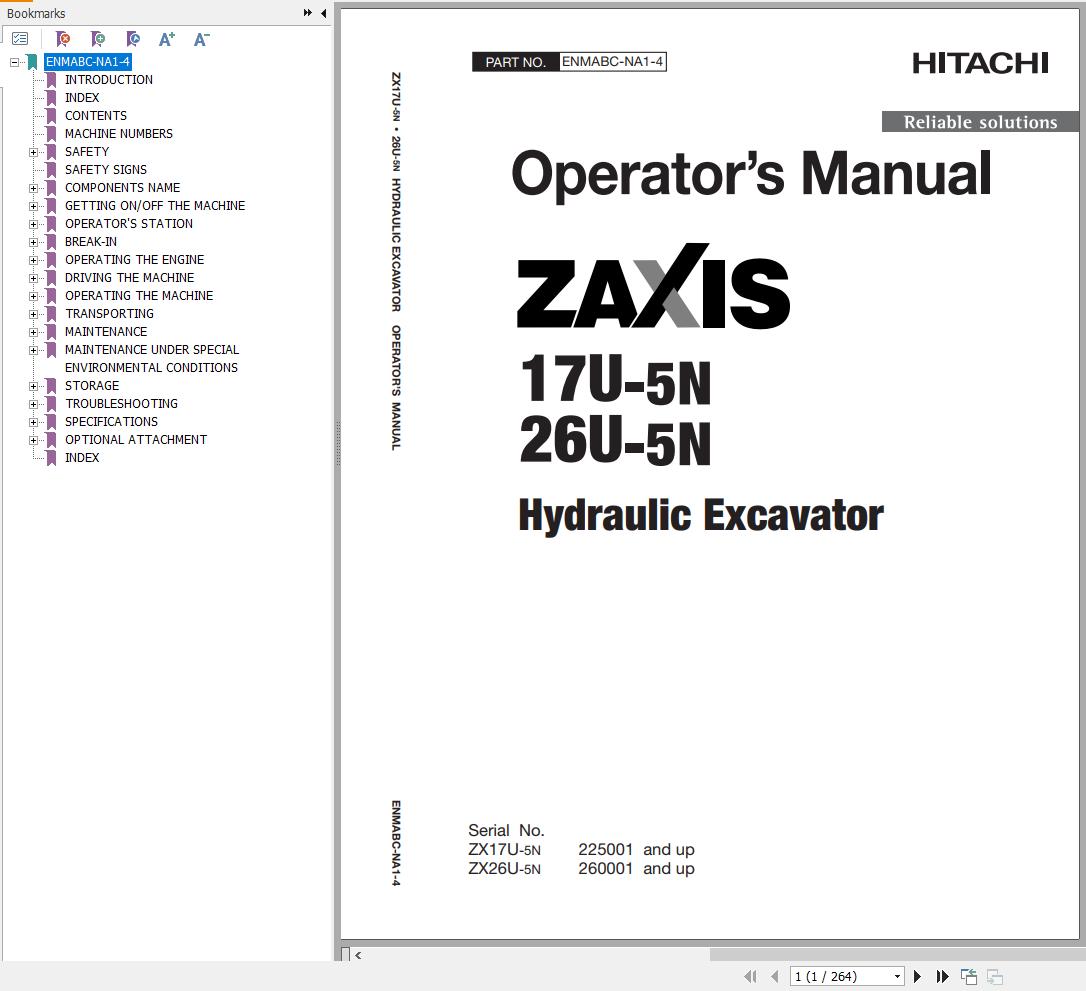Expand the STORAGE bookmark
The image size is (1086, 991).
tap(33, 386)
